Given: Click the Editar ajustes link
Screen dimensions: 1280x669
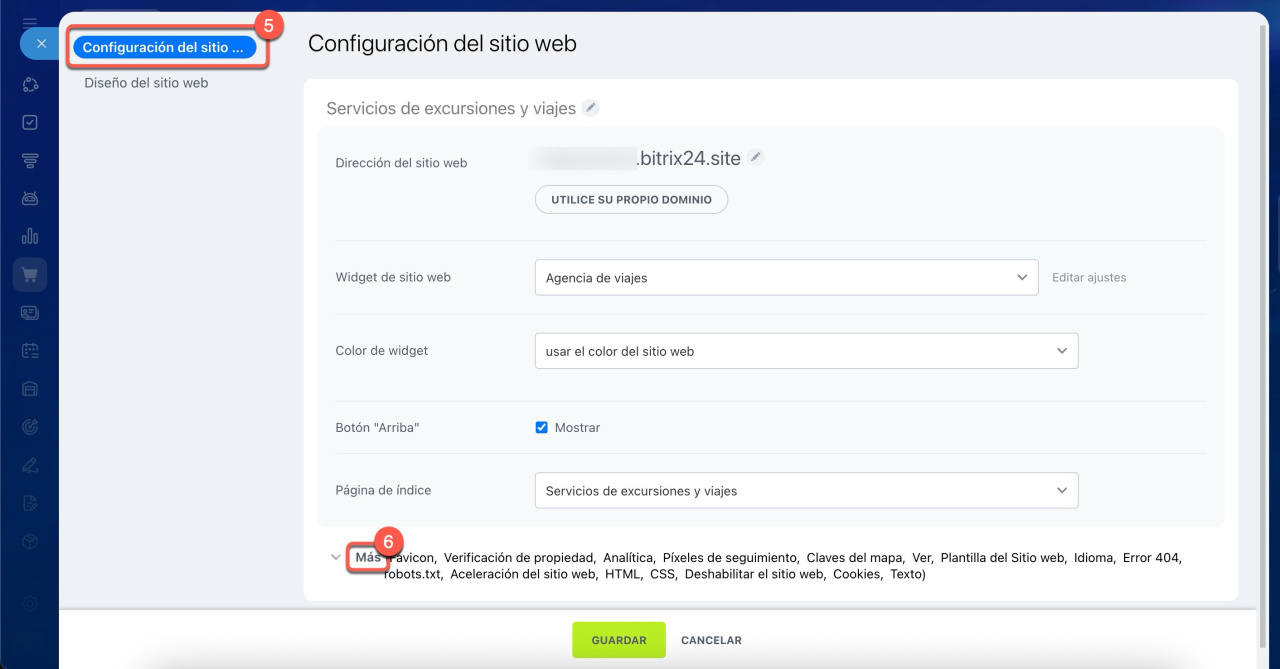Looking at the screenshot, I should click(1088, 278).
